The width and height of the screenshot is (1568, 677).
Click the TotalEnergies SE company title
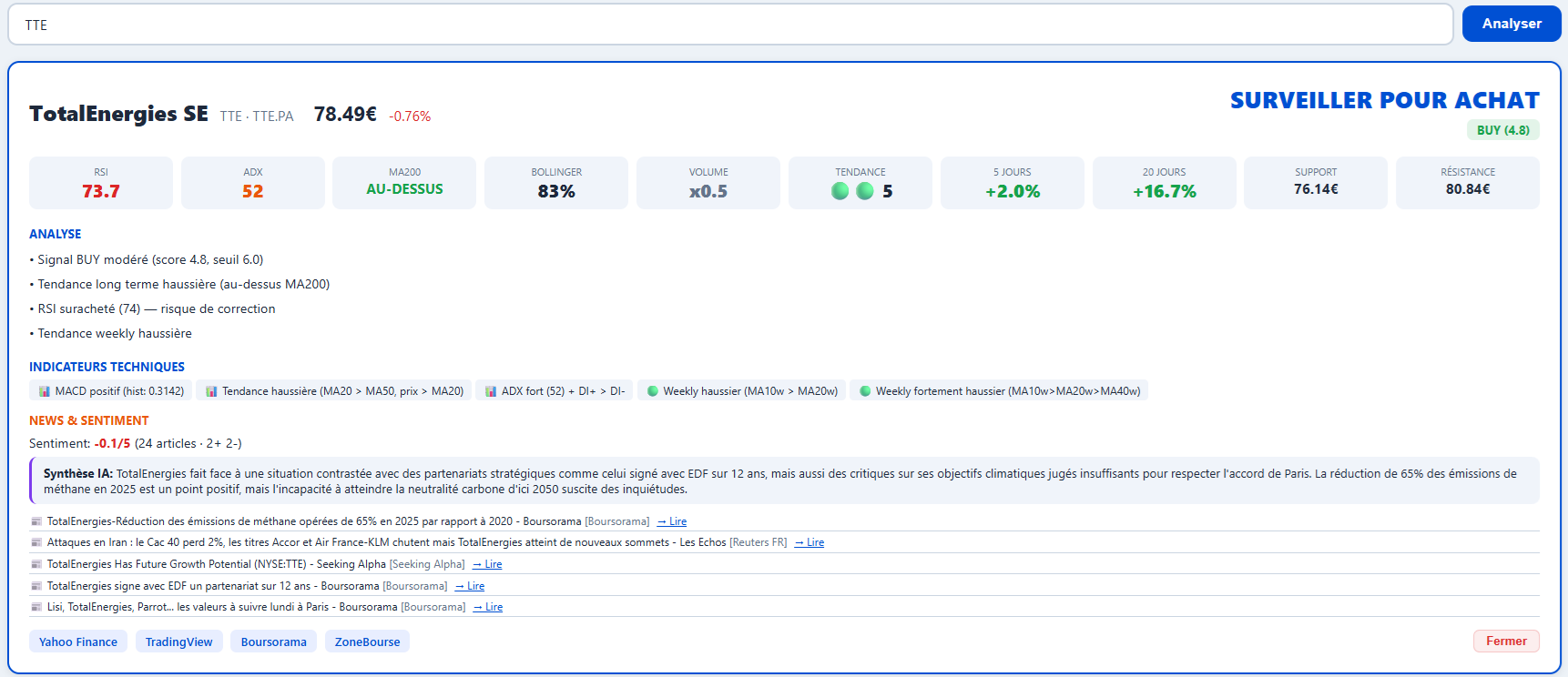point(118,114)
